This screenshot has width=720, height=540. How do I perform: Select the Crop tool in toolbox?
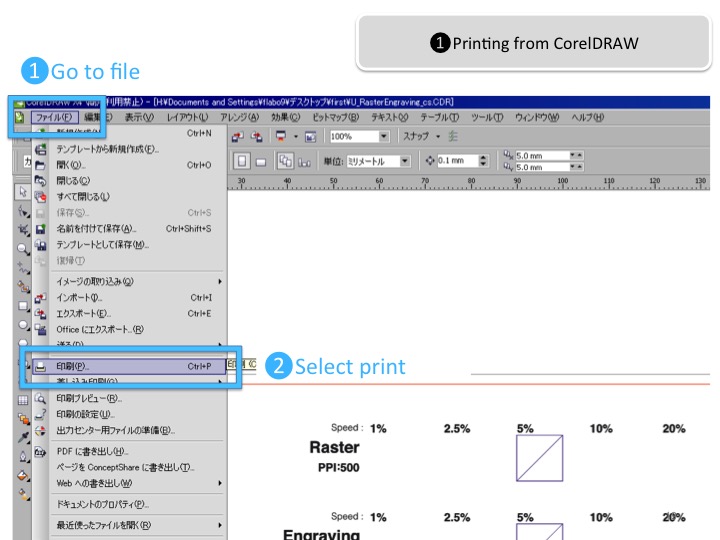click(x=22, y=230)
